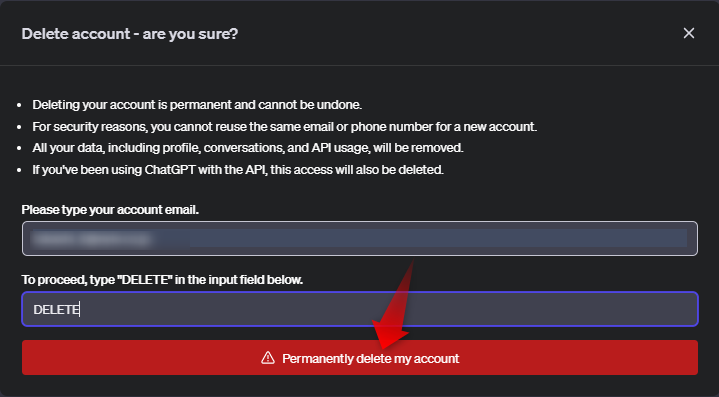Click the first bullet point dot marker
Screen dimensions: 719x397
point(19,105)
